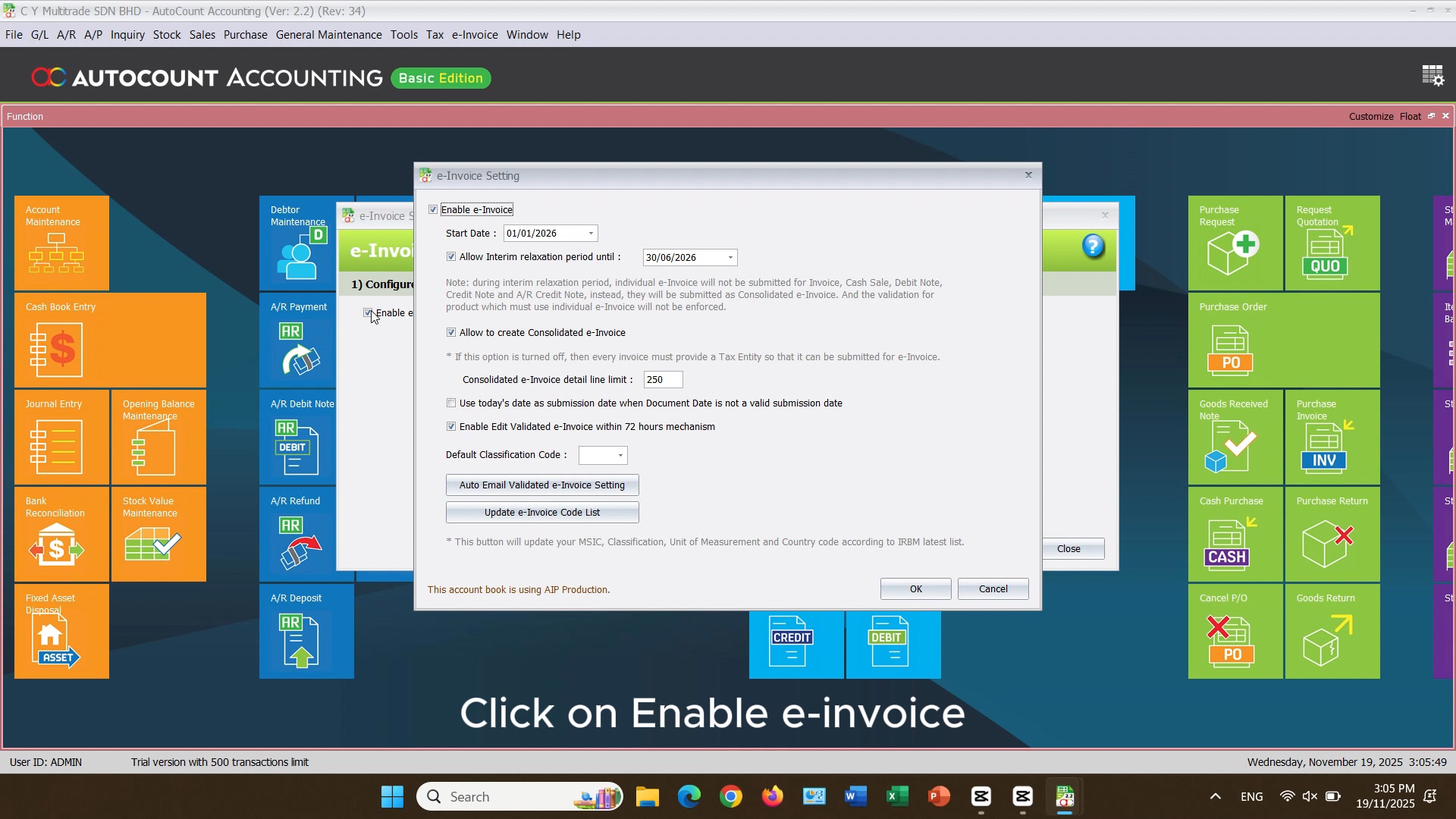1456x819 pixels.
Task: Toggle Allow Interim relaxation period checkbox
Action: 451,257
